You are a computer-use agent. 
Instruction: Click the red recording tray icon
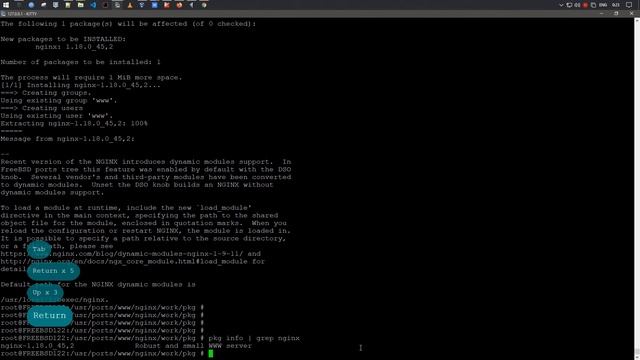(x=585, y=5)
